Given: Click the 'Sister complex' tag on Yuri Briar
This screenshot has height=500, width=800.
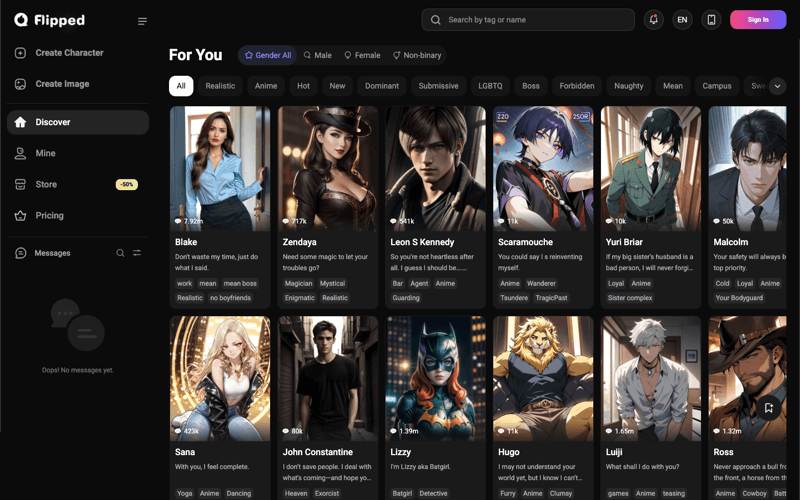Looking at the screenshot, I should [x=630, y=298].
